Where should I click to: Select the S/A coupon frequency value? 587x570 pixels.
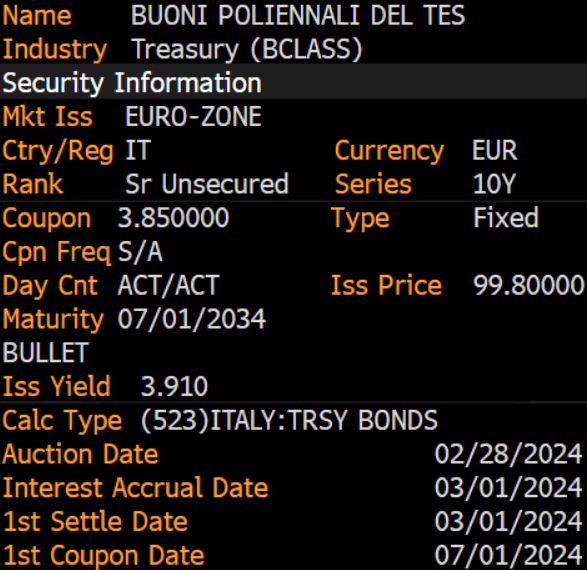[x=140, y=252]
